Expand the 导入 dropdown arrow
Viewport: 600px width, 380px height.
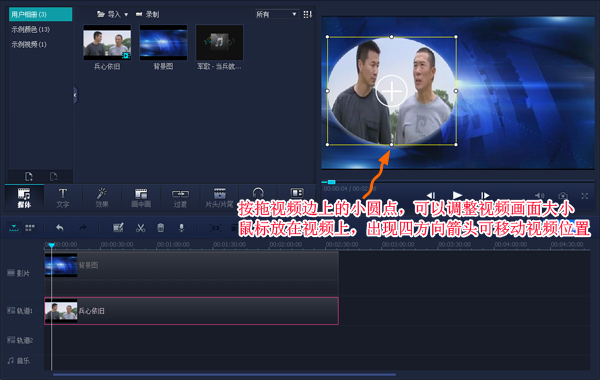point(126,15)
